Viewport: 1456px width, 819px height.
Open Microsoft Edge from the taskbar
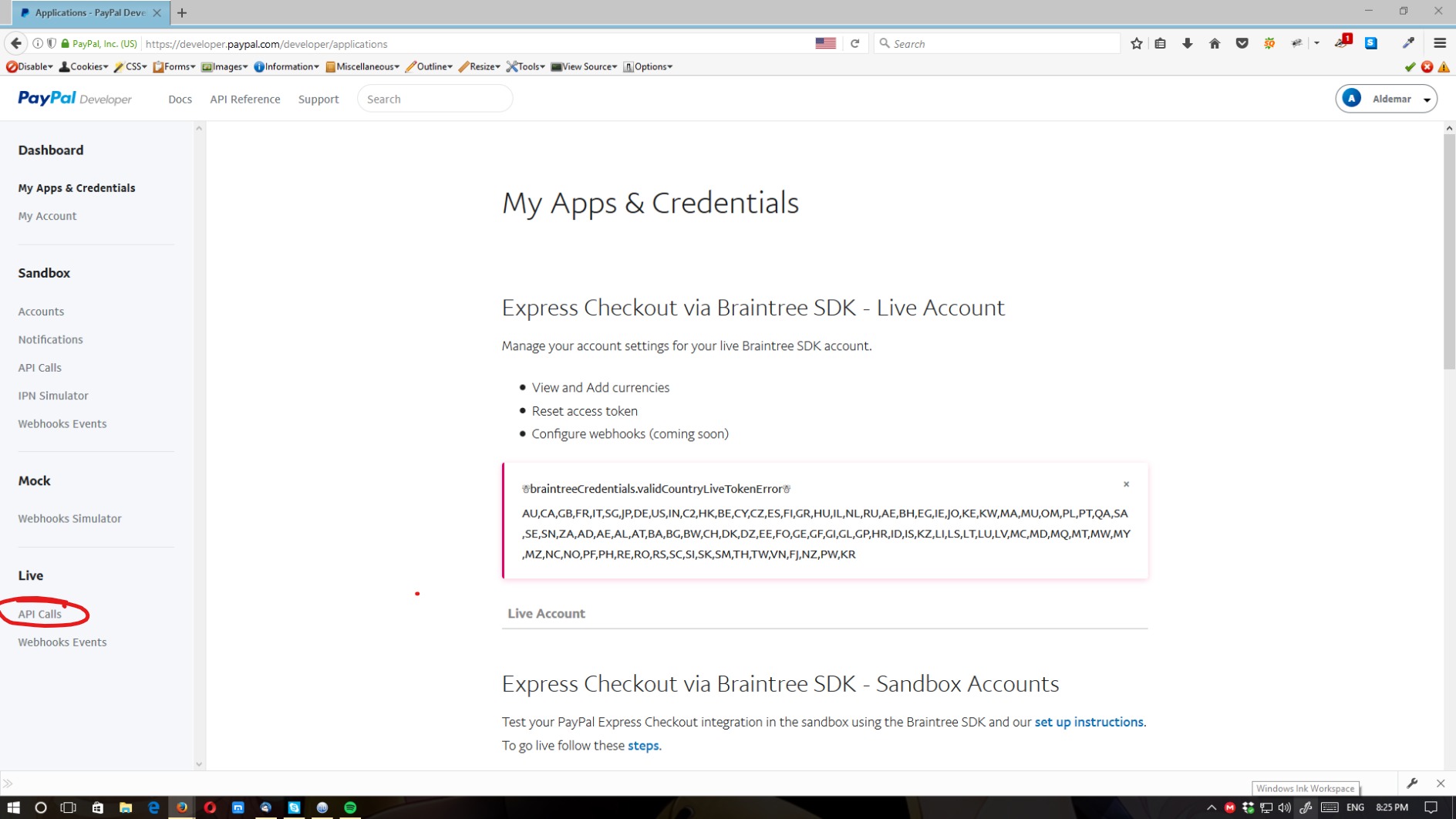(153, 807)
